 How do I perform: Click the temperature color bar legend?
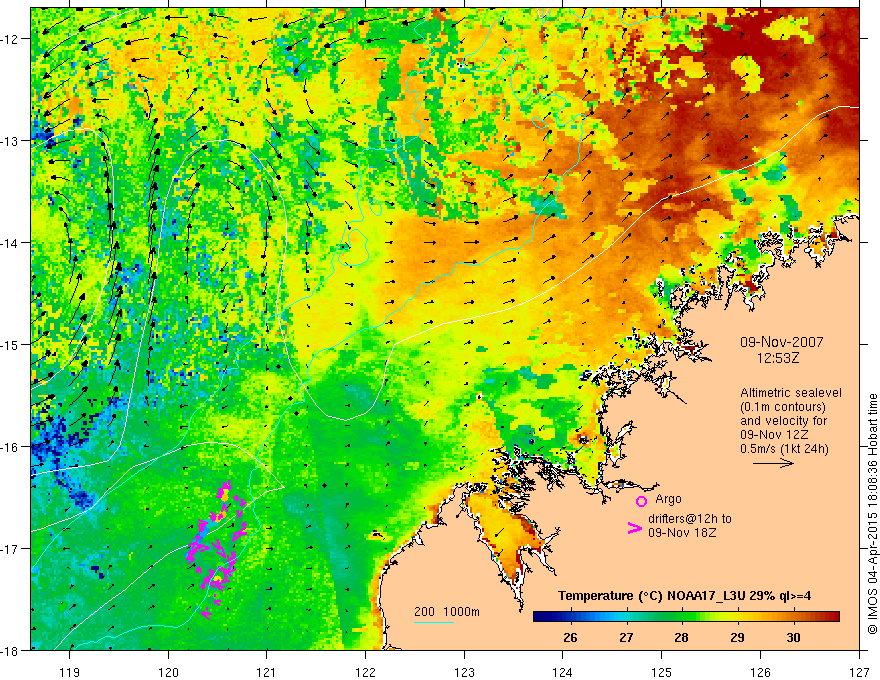686,617
